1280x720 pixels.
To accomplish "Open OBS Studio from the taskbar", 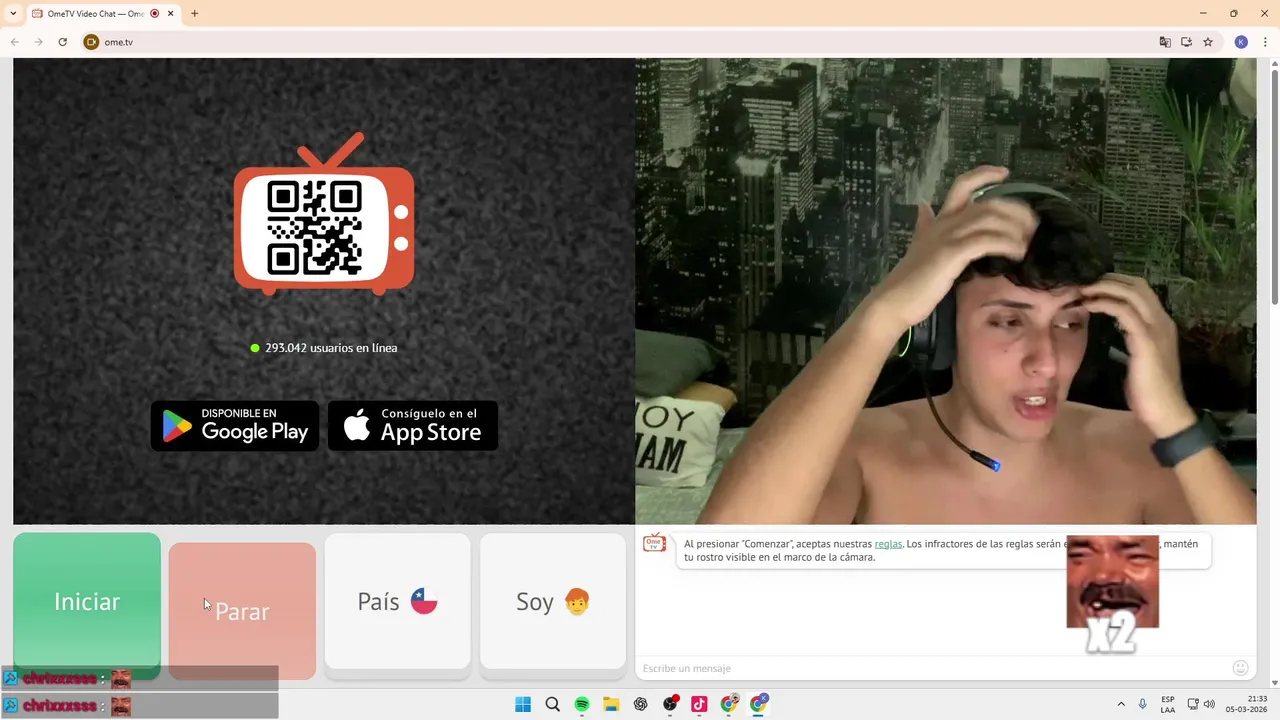I will [670, 704].
